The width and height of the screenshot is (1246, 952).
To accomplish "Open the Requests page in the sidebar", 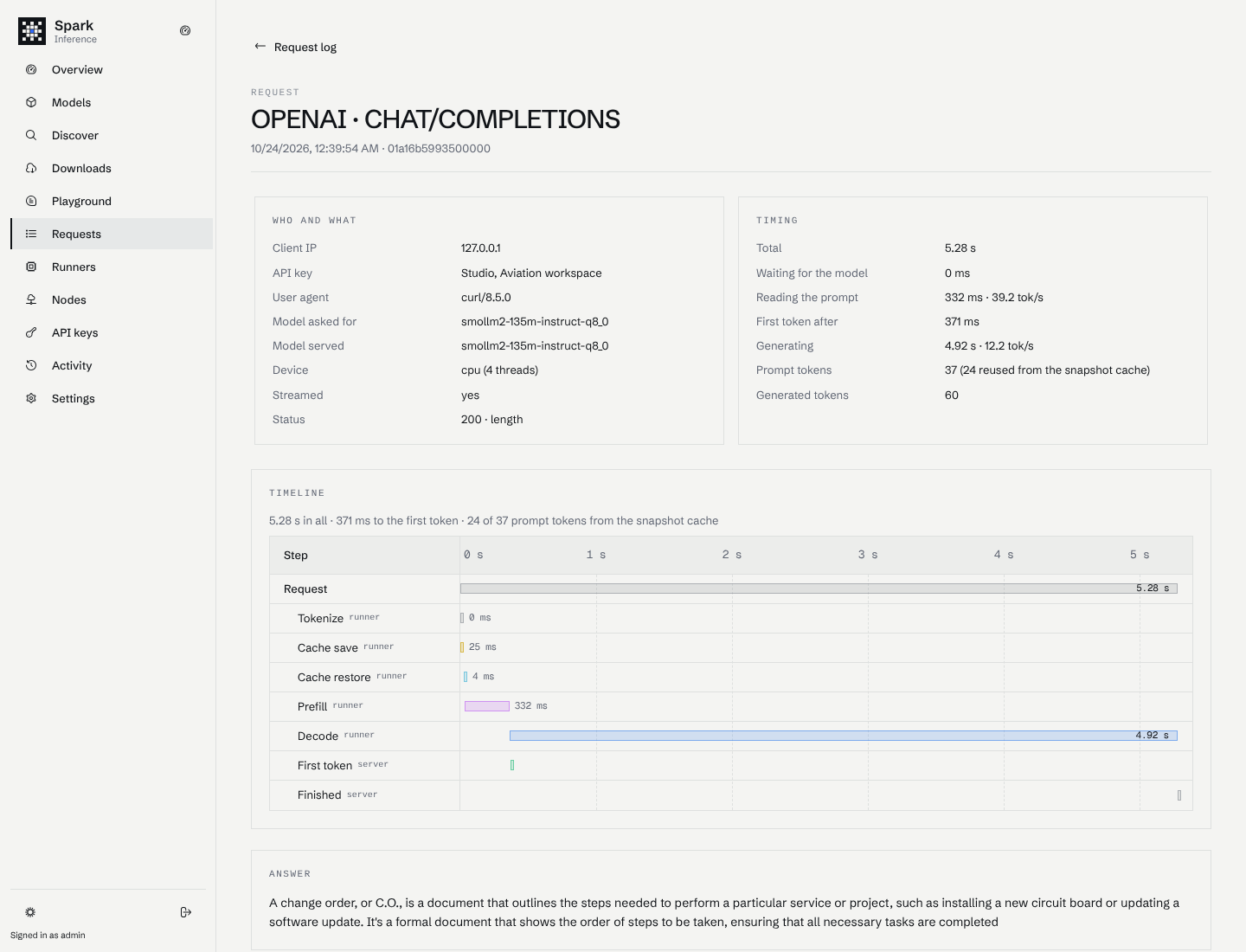I will coord(112,234).
